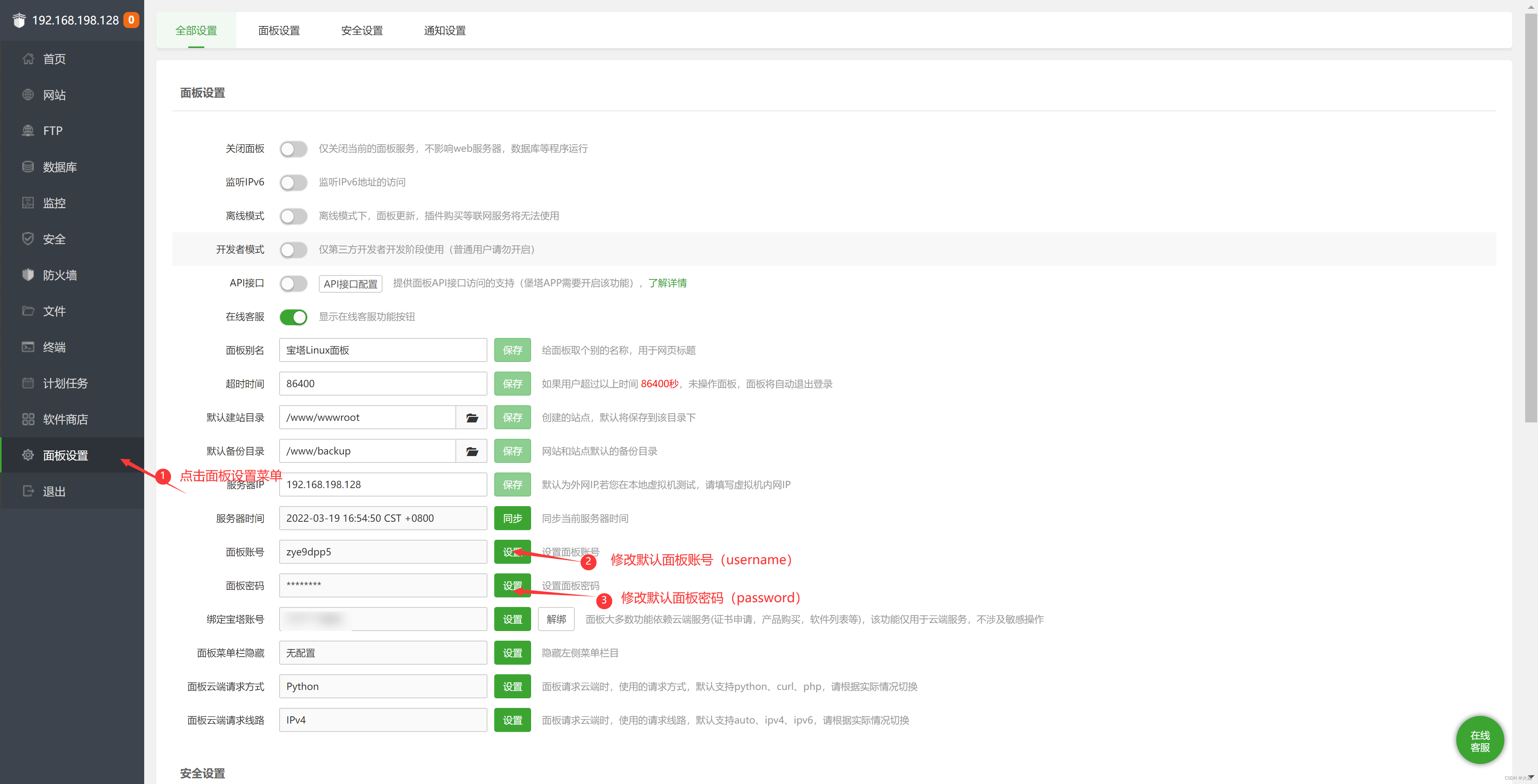This screenshot has height=784, width=1538.
Task: Click the monitor icon beside 监控
Action: pyautogui.click(x=28, y=203)
